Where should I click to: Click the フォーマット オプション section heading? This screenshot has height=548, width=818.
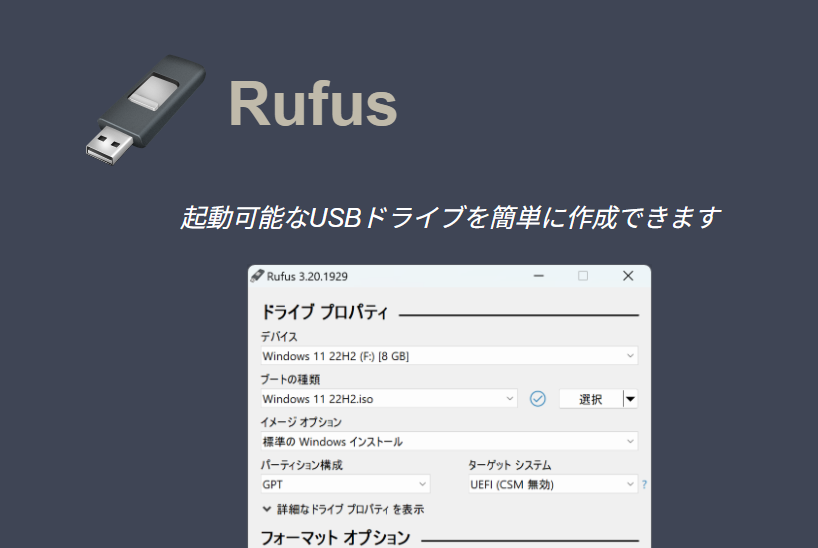335,538
